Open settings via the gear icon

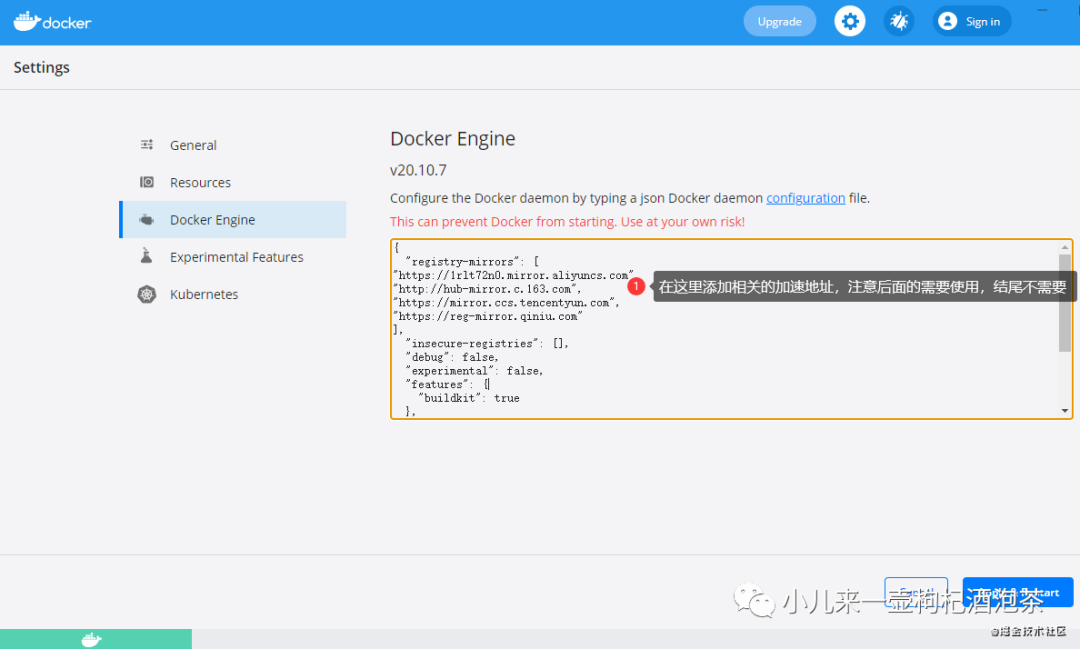pos(850,21)
